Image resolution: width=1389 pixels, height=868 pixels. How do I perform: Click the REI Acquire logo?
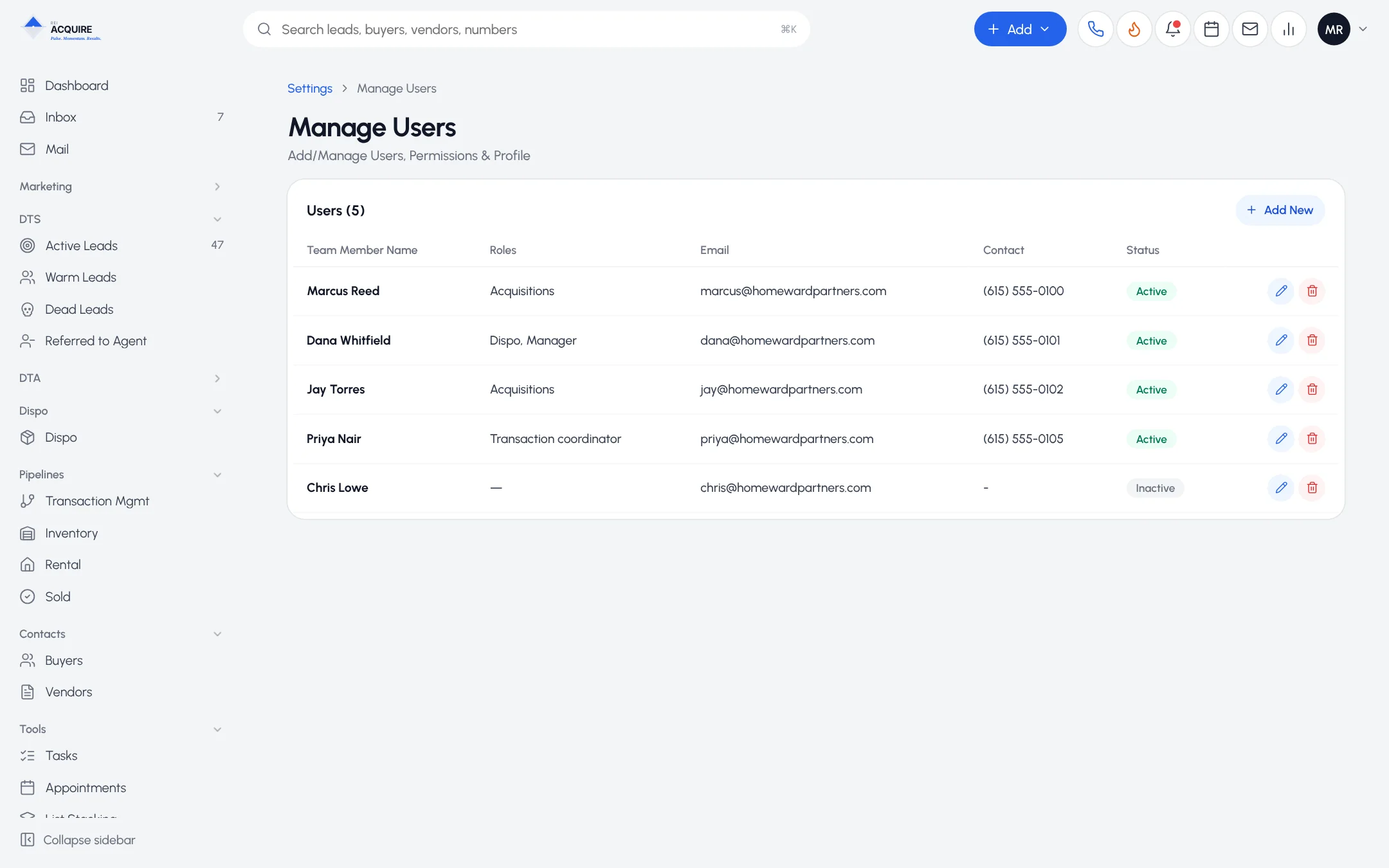coord(60,29)
